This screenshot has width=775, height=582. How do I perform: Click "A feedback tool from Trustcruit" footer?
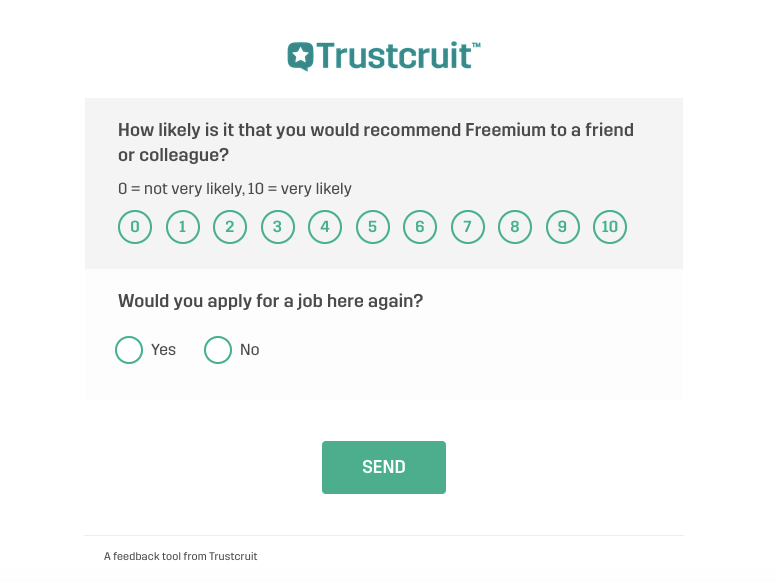click(180, 556)
